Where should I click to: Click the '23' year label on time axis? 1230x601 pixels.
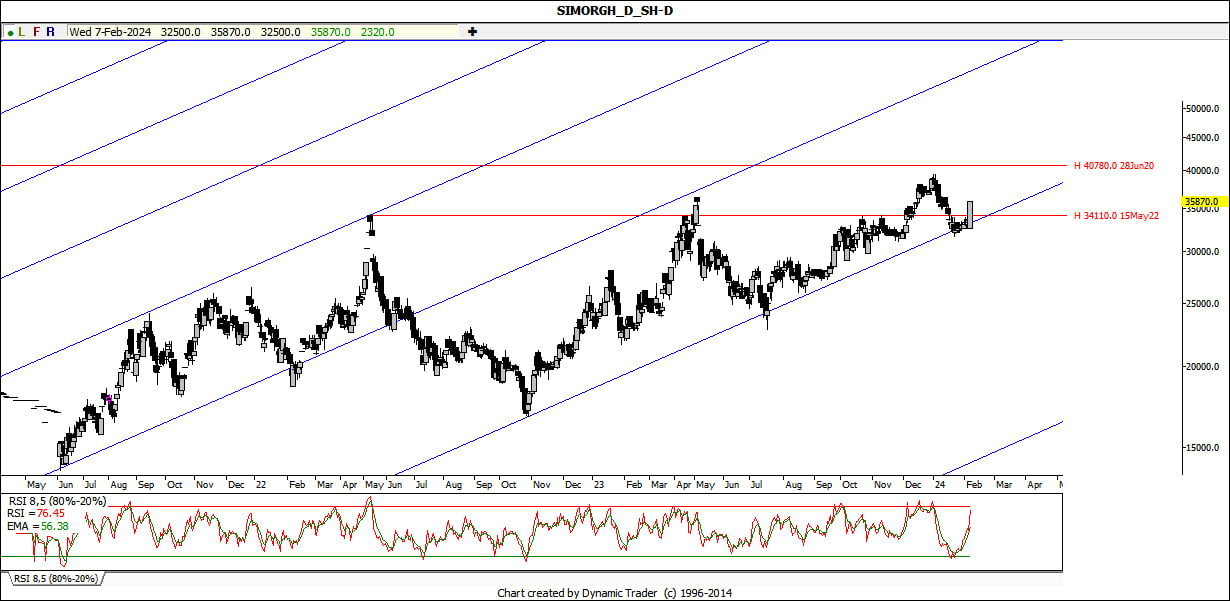600,484
